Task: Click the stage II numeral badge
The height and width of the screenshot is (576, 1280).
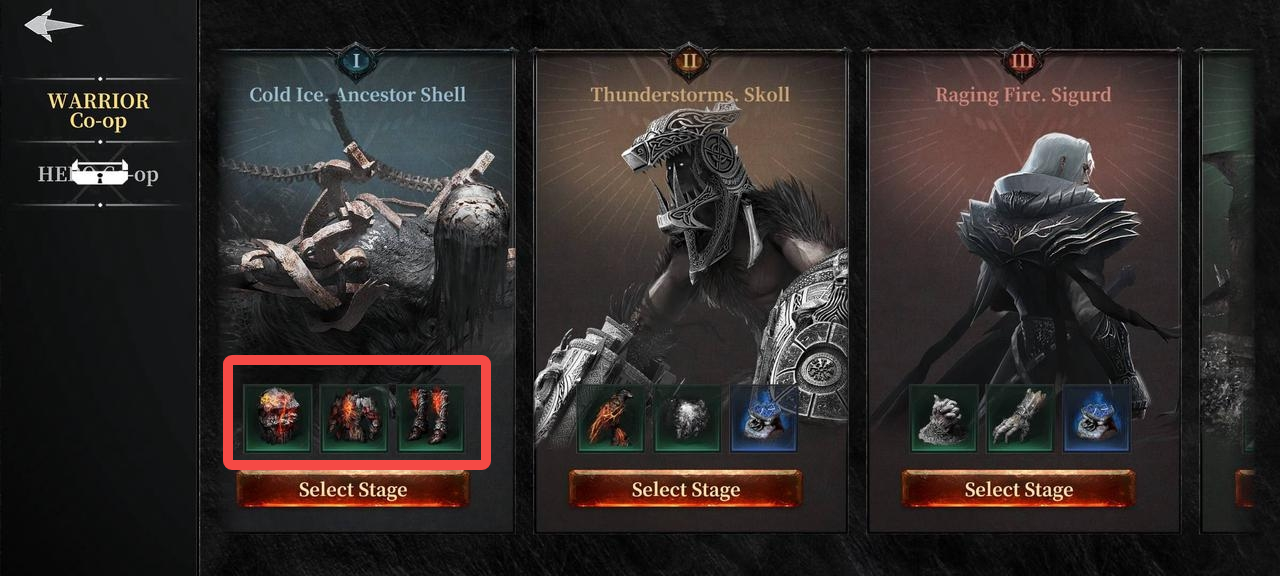Action: coord(690,62)
